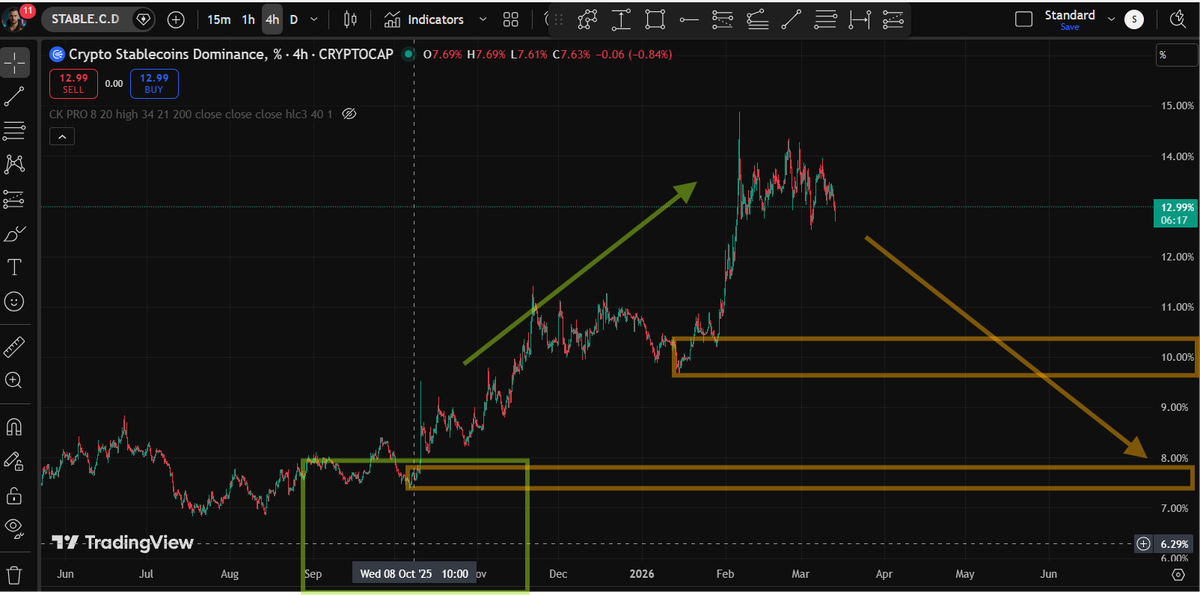Viewport: 1200px width, 595px height.
Task: Expand the timeframe interval dropdown
Action: 315,19
